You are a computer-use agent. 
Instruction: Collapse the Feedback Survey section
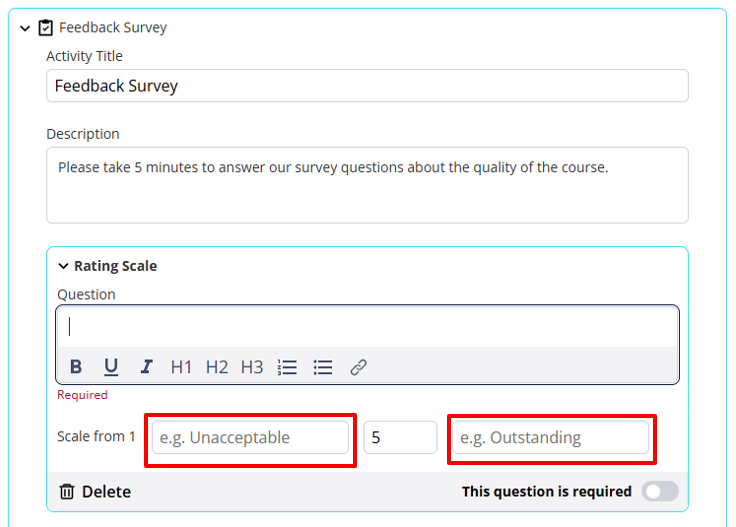point(25,29)
